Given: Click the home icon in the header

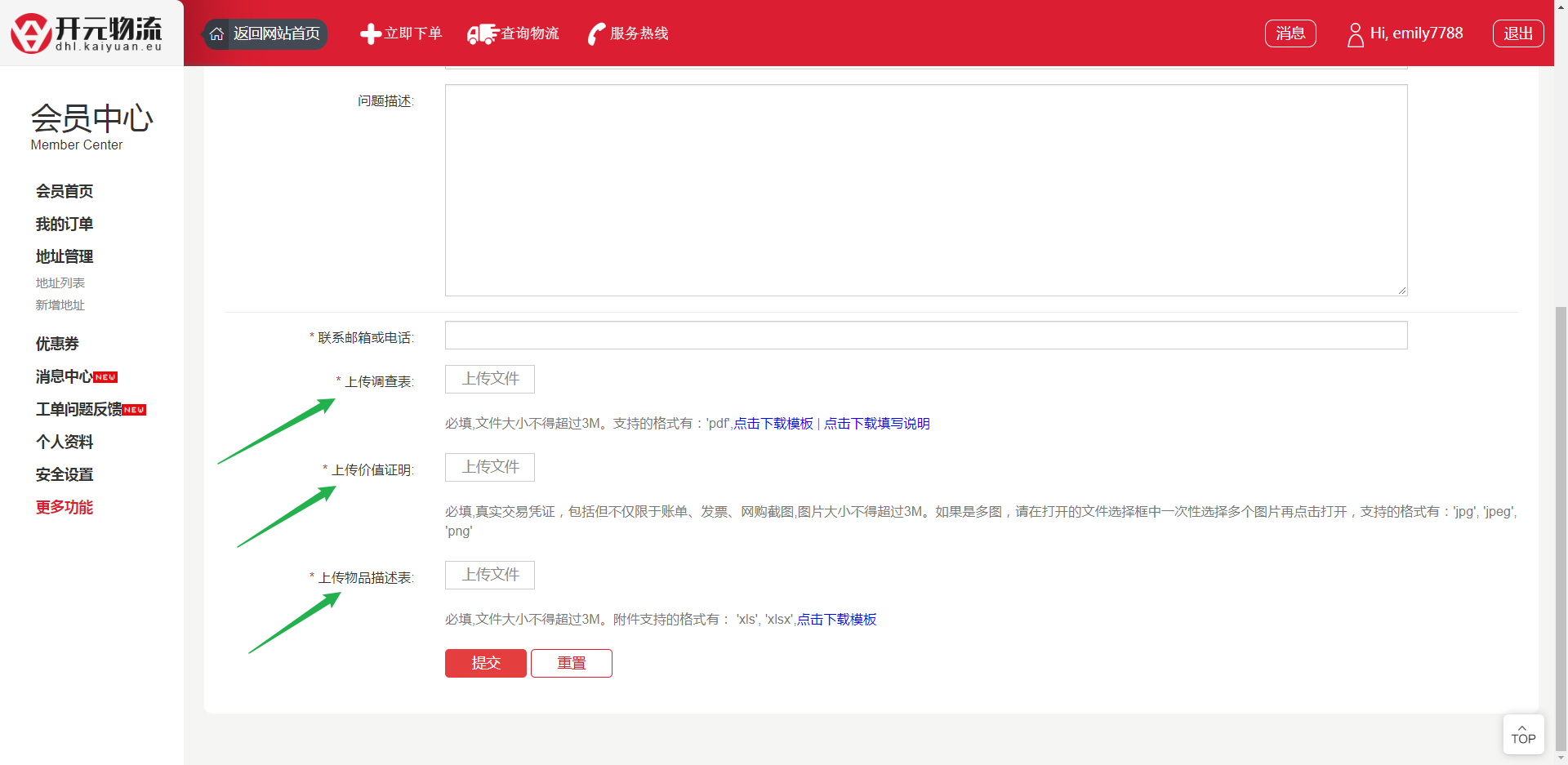Looking at the screenshot, I should (x=216, y=34).
